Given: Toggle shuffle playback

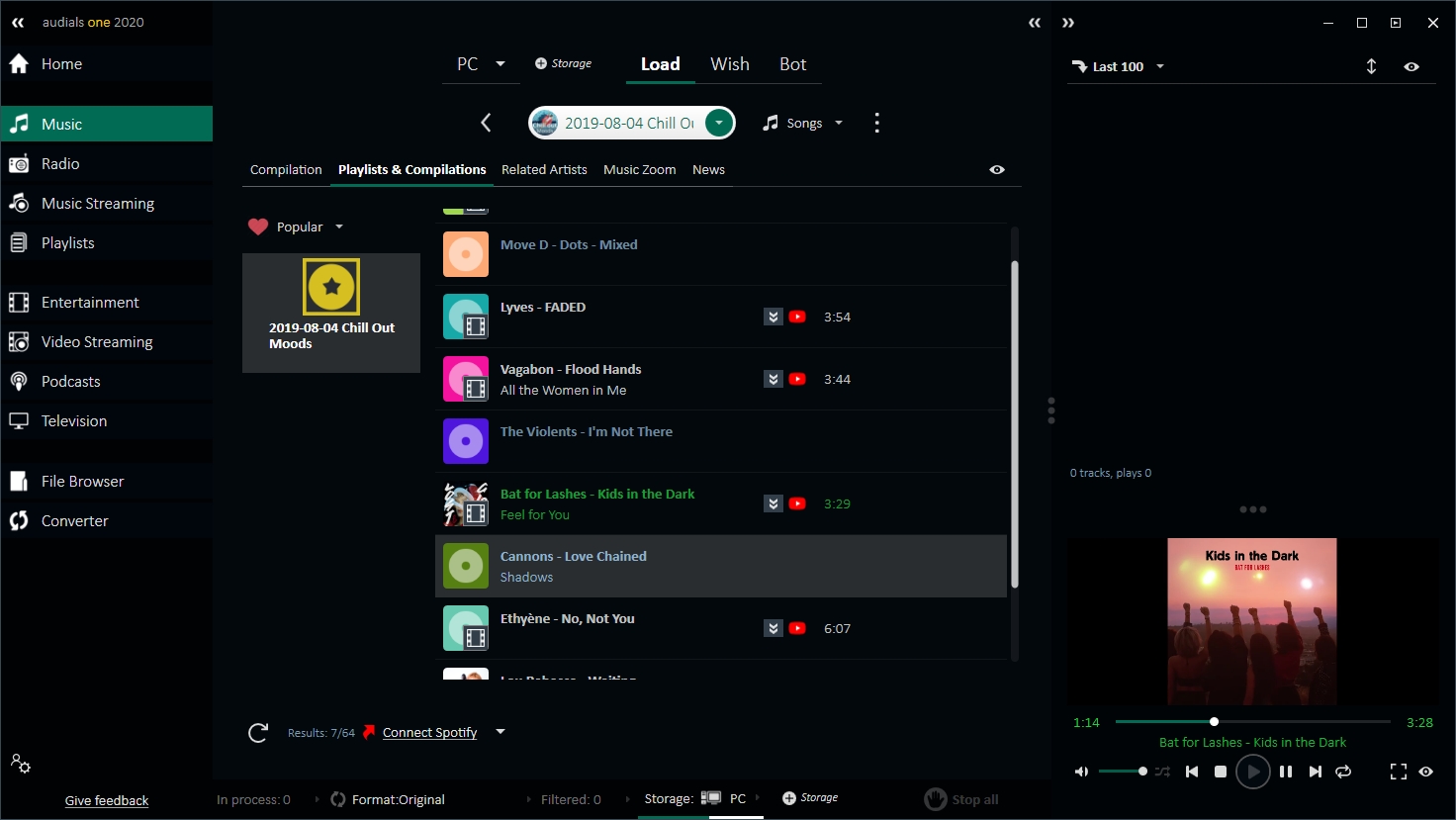Looking at the screenshot, I should 1162,772.
